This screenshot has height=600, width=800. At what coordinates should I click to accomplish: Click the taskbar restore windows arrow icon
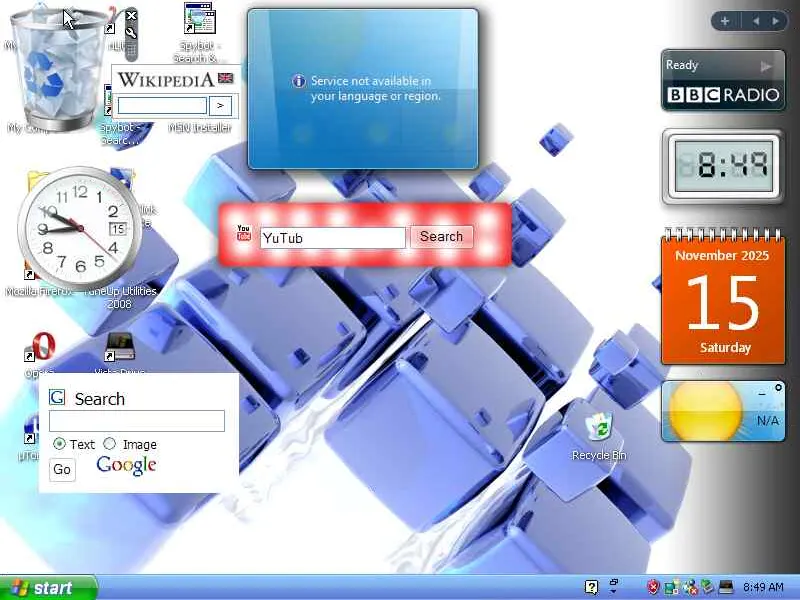coord(614,586)
